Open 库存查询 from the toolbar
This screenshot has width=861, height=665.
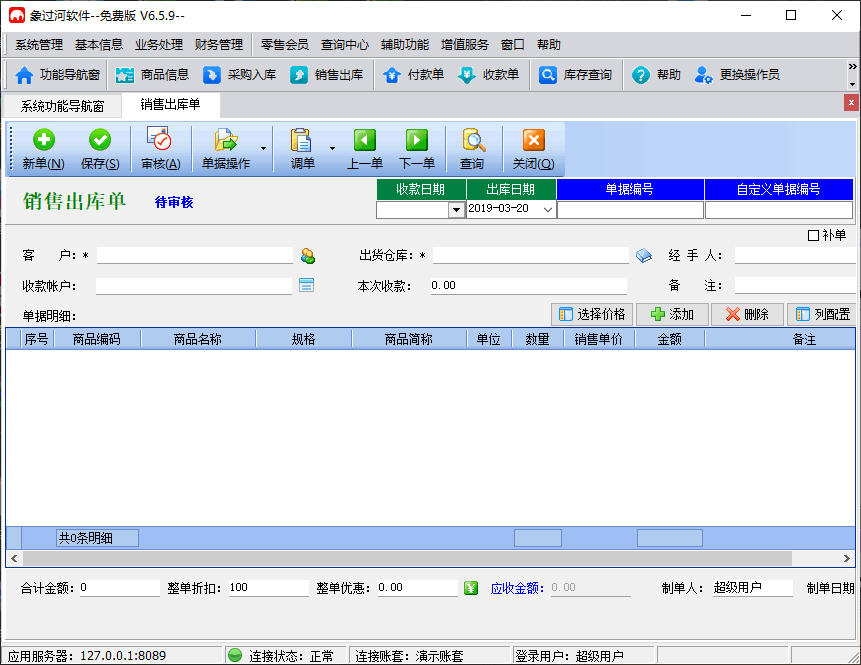(575, 75)
